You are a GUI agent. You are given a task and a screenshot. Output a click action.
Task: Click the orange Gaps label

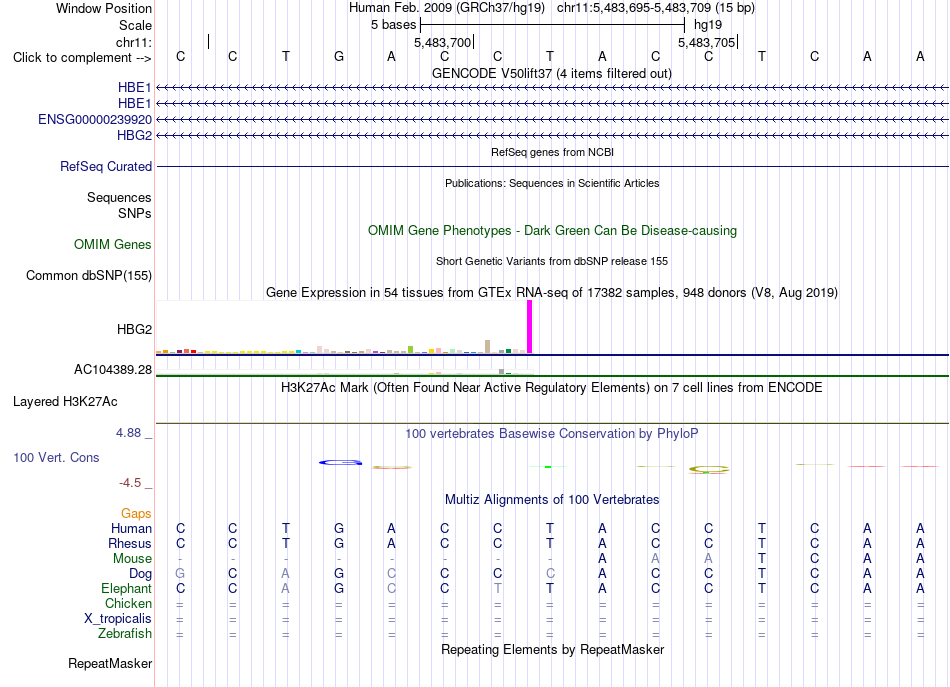click(136, 513)
